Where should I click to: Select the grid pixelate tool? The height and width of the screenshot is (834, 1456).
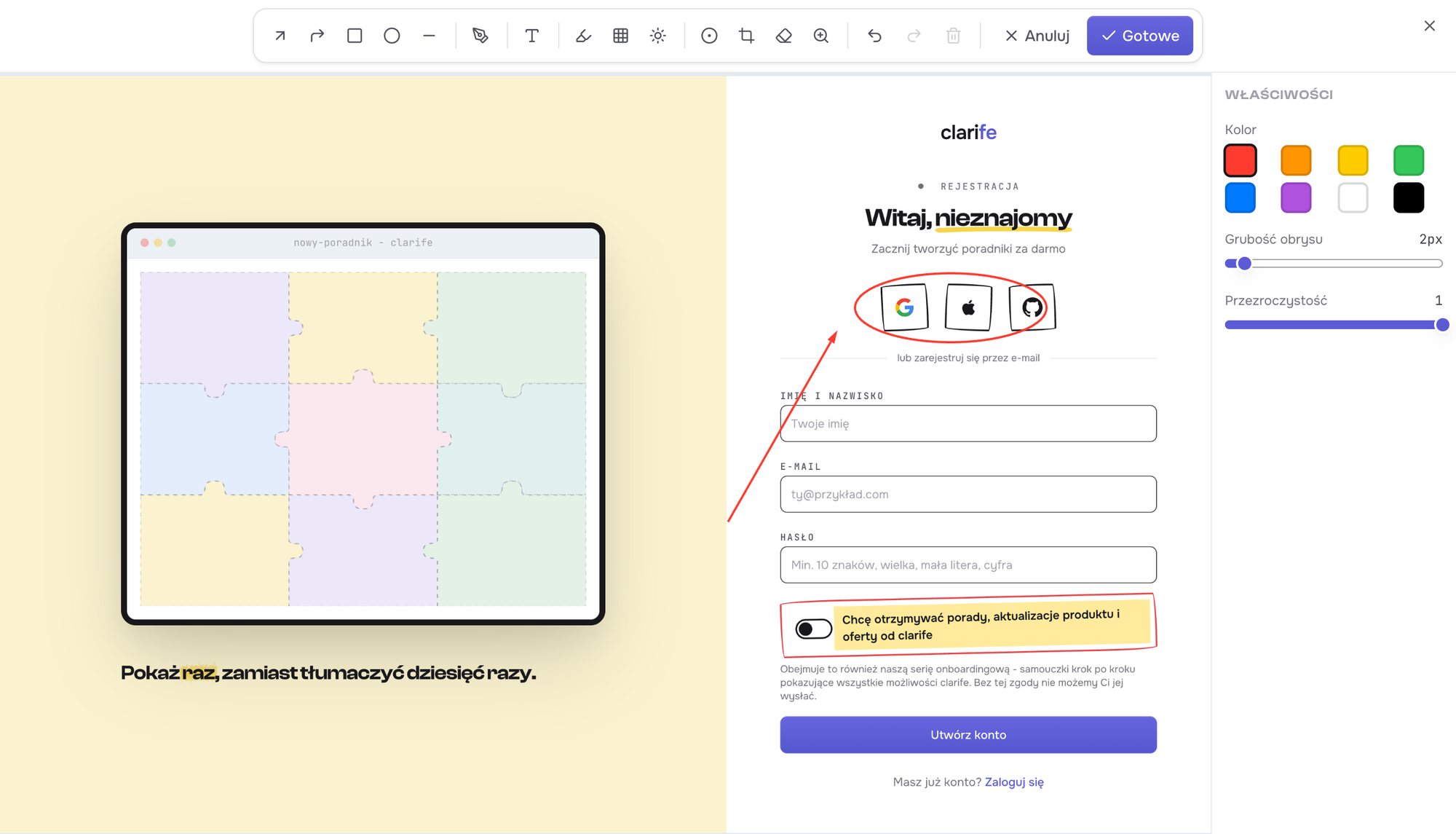(x=620, y=36)
